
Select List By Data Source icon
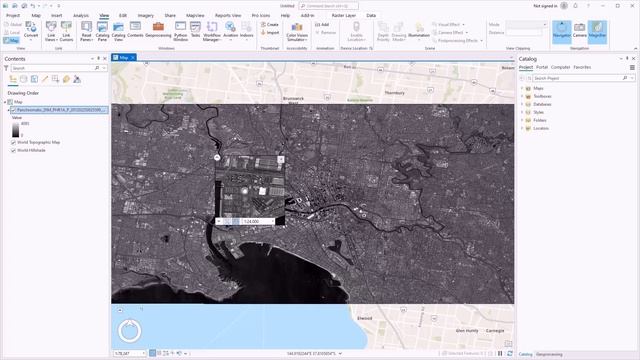(24, 79)
